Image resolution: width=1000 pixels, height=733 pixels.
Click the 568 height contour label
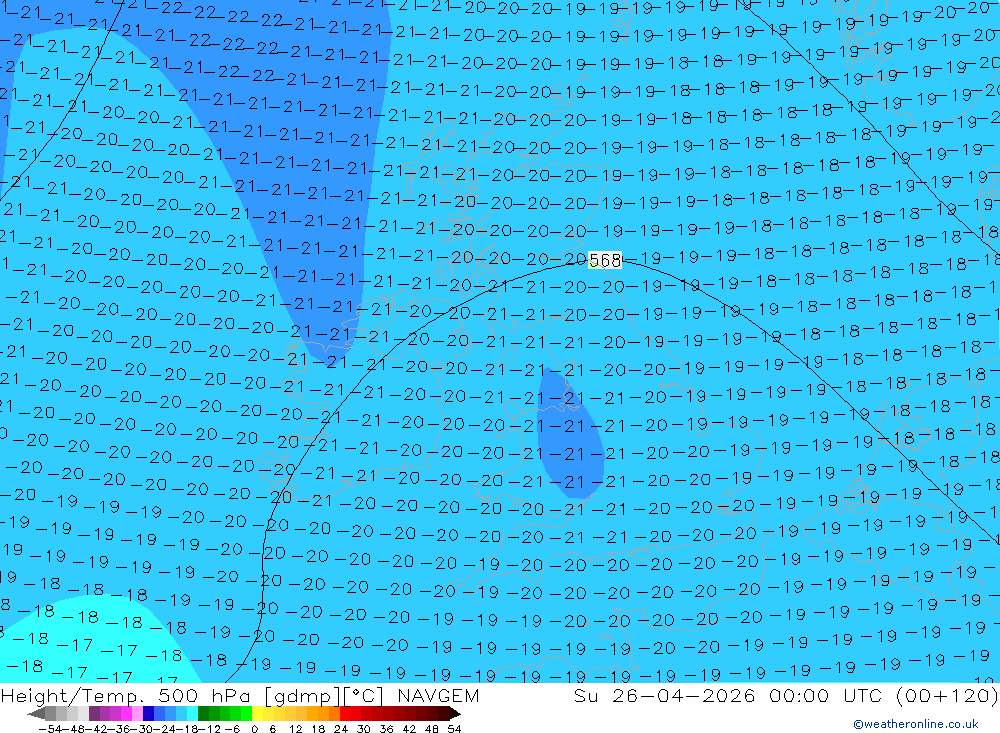605,260
